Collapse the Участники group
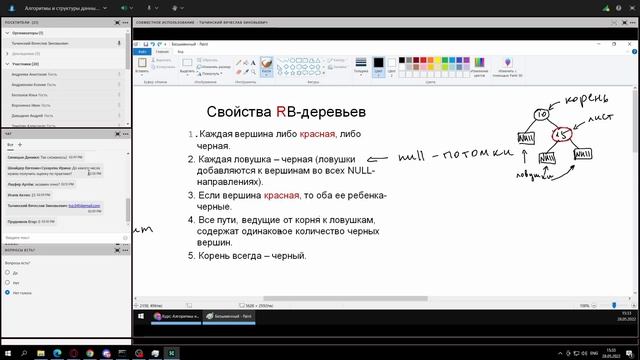Image resolution: width=640 pixels, height=360 pixels. (7, 64)
